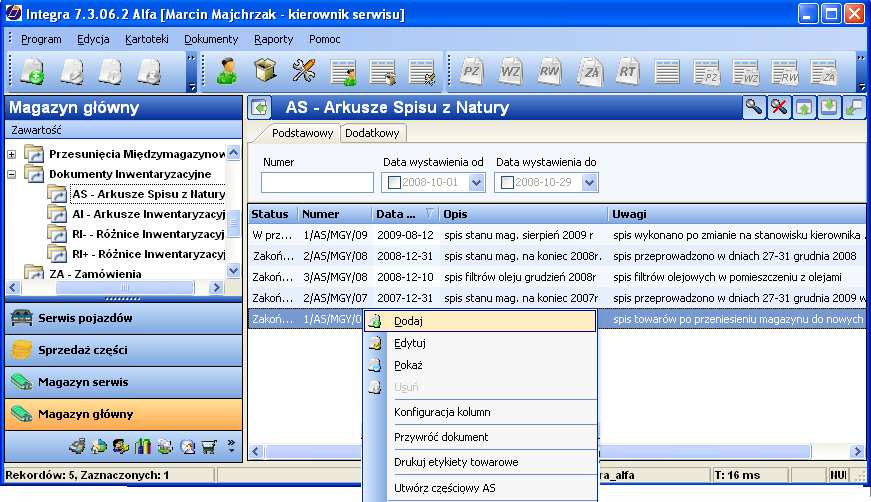This screenshot has width=871, height=502.
Task: Open the ZA list toolbar icon
Action: coord(824,73)
